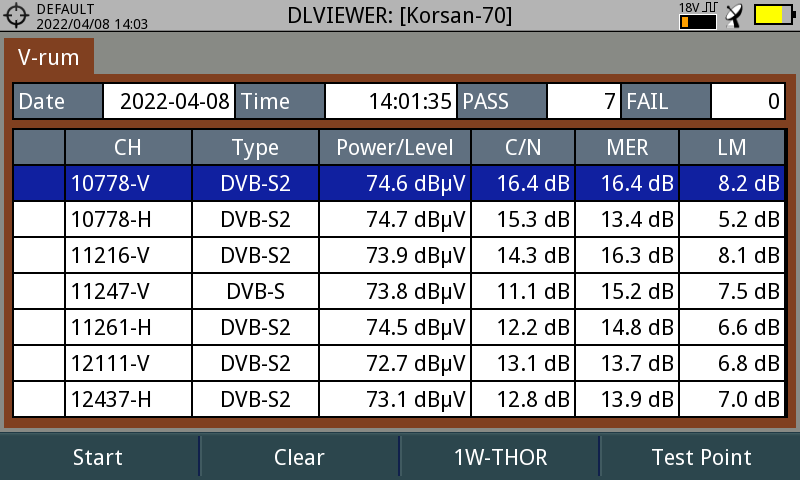Screen dimensions: 800x480
Task: Select channel row 11261-H
Action: (398, 327)
